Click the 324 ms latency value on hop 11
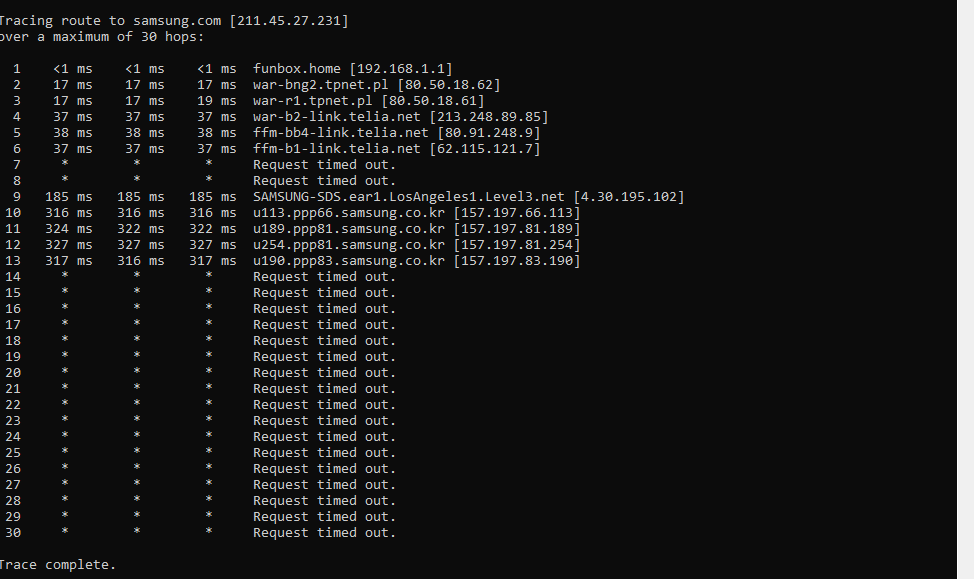The image size is (974, 579). (68, 228)
